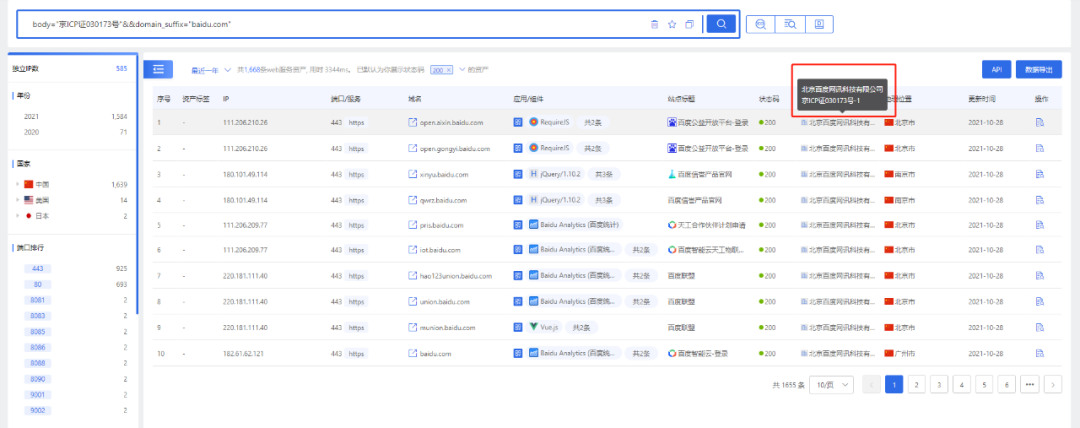
Task: Click site title 天工合作伙伴计划申请
Action: (x=712, y=225)
